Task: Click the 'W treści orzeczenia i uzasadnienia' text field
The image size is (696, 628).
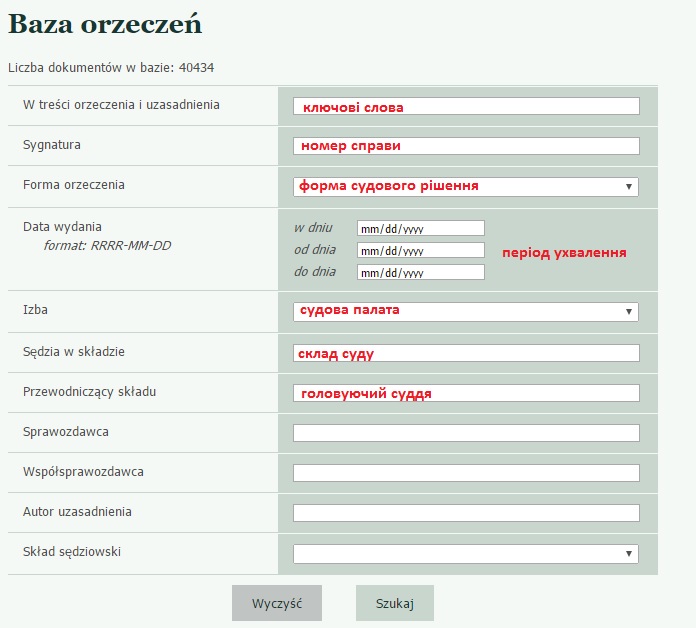Action: pos(466,106)
